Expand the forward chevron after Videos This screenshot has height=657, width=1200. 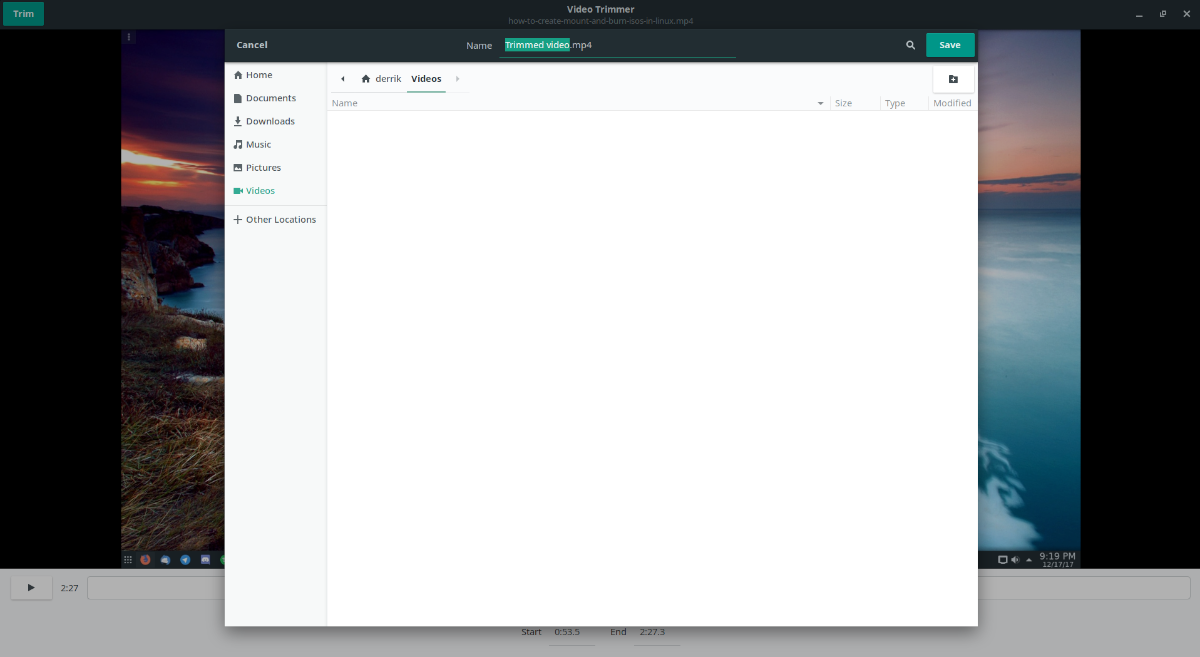coord(457,78)
